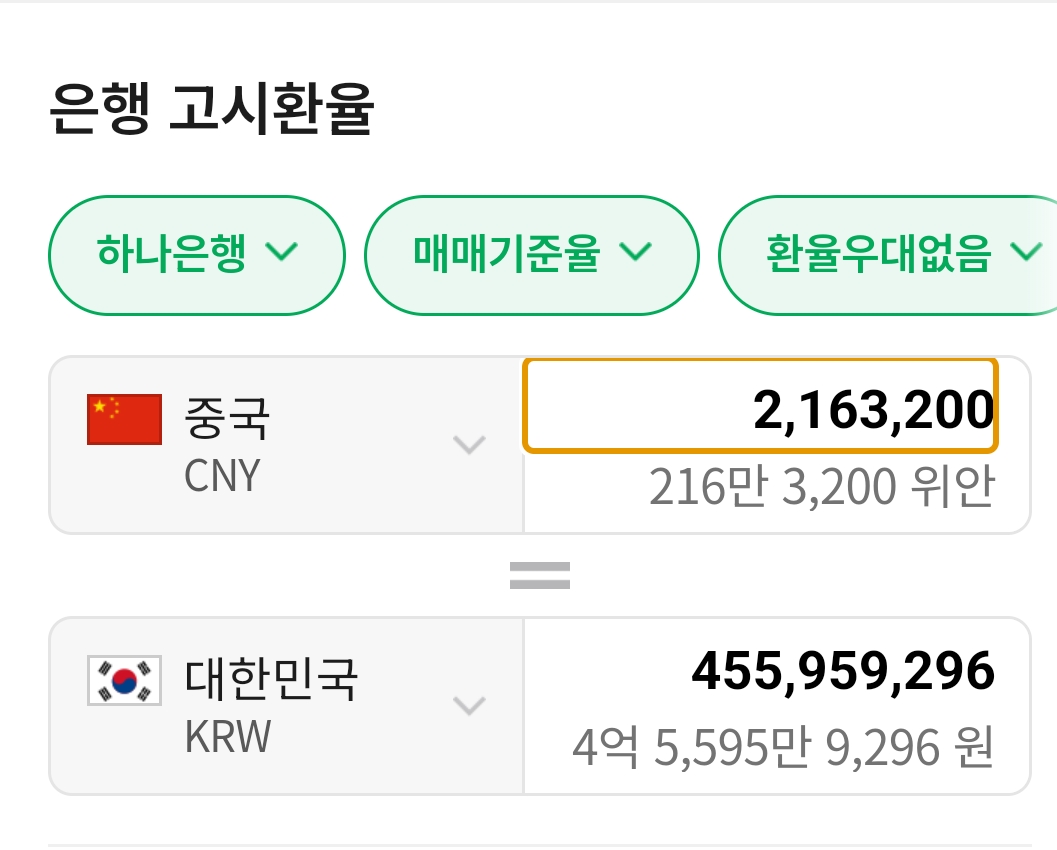Click the equals sign between currencies

(540, 574)
